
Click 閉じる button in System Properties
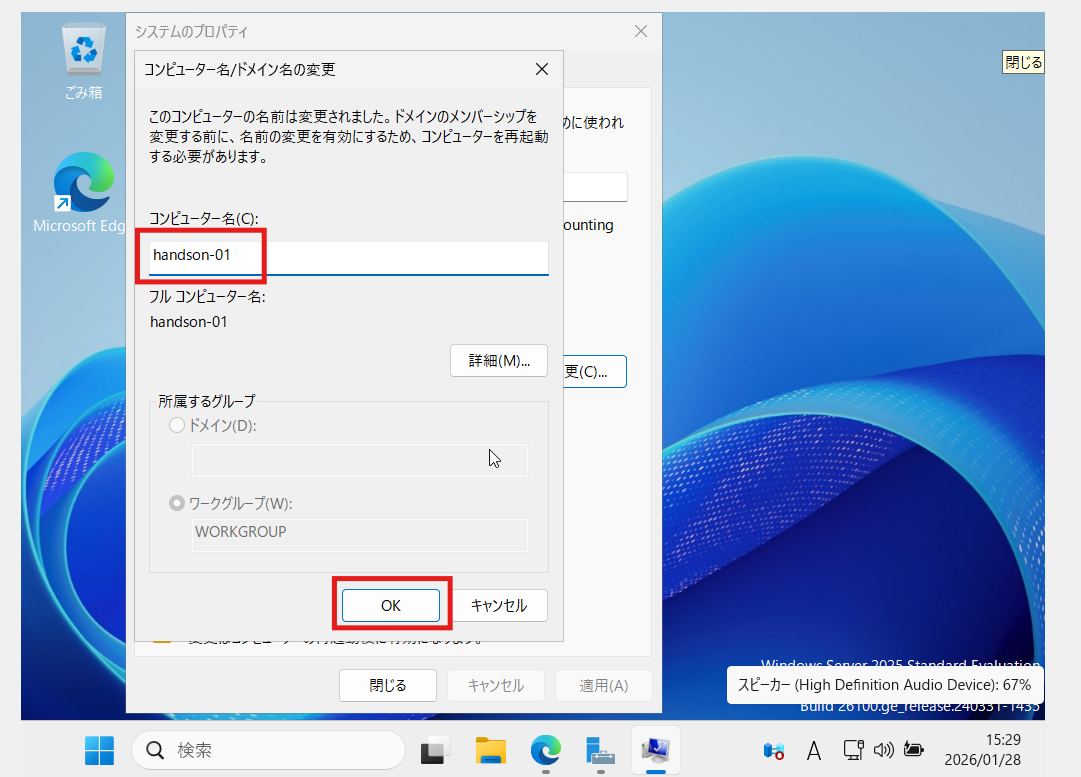click(x=387, y=685)
